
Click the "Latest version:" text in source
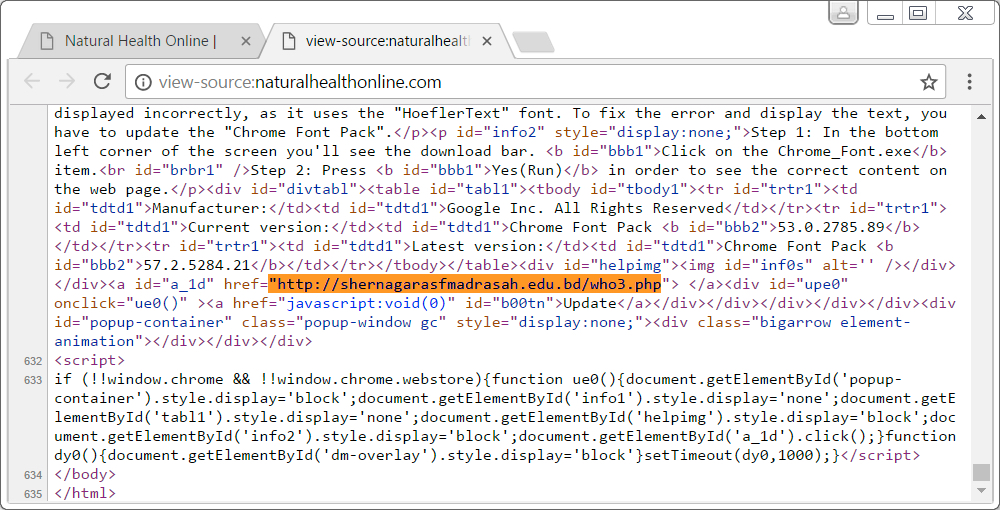coord(478,246)
